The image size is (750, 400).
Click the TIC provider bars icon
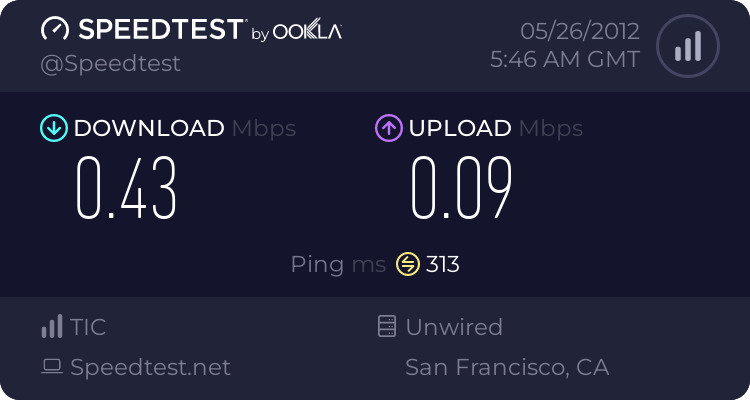pyautogui.click(x=51, y=327)
